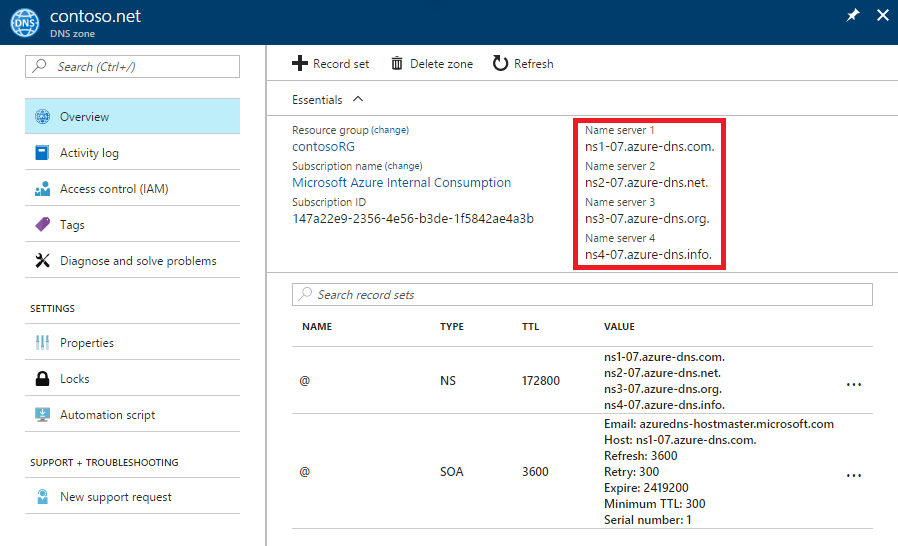
Task: Open Overview menu item
Action: pos(132,116)
